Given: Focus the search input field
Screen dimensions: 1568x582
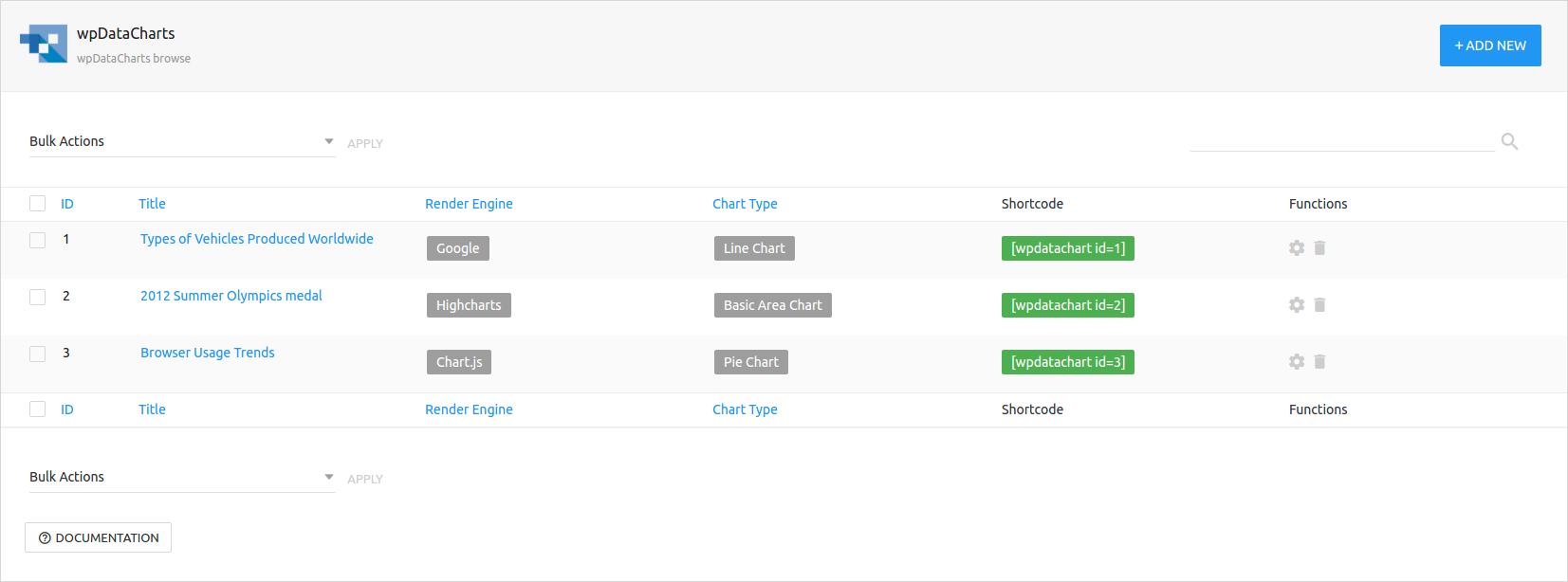Looking at the screenshot, I should (1342, 140).
